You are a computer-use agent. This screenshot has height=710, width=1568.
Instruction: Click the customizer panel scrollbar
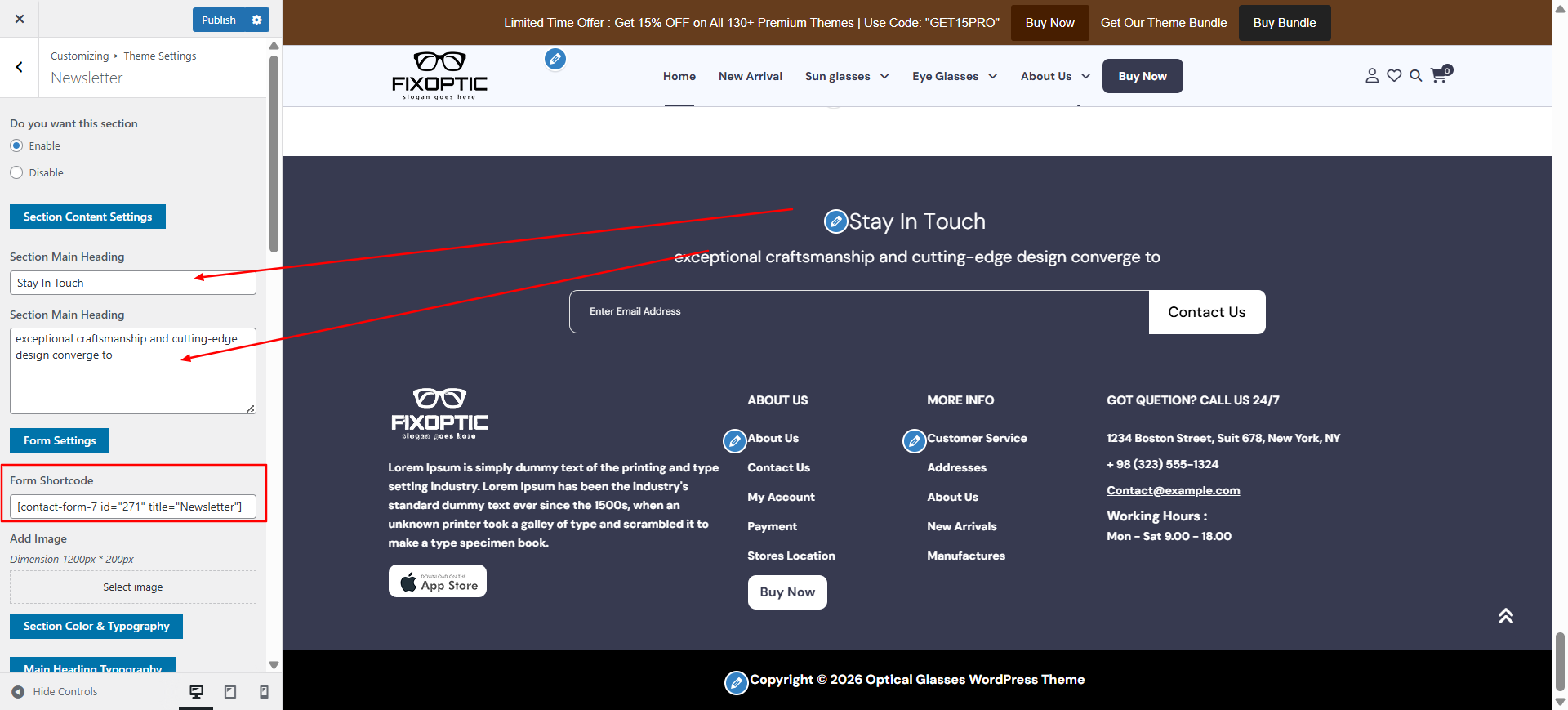274,154
